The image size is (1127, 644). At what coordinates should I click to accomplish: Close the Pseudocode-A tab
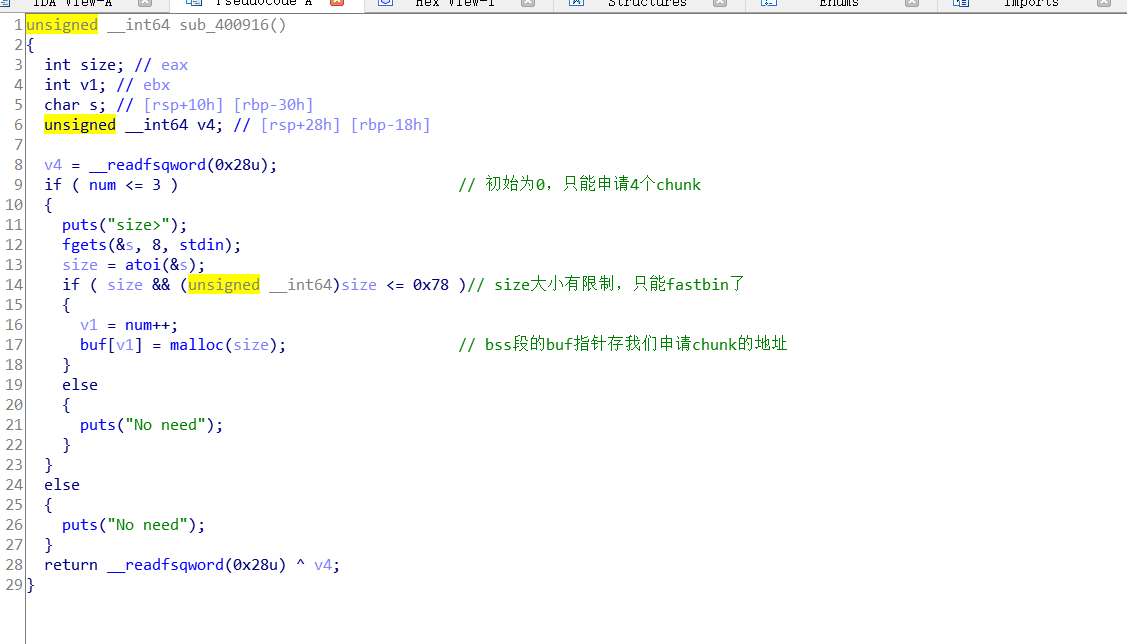pos(335,4)
